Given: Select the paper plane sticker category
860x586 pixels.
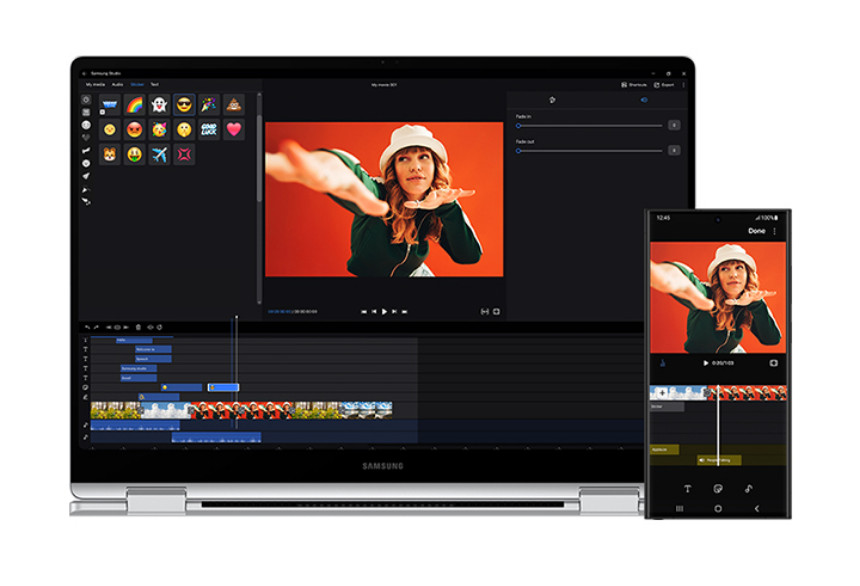Looking at the screenshot, I should coord(86,176).
